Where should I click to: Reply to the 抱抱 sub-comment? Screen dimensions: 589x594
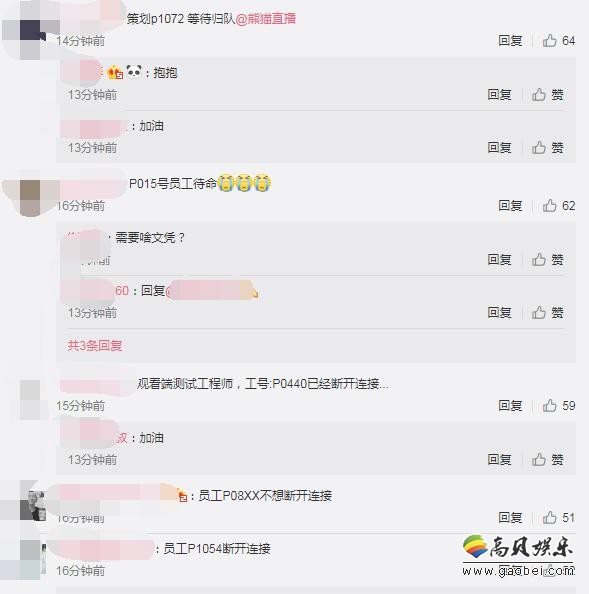pyautogui.click(x=500, y=95)
